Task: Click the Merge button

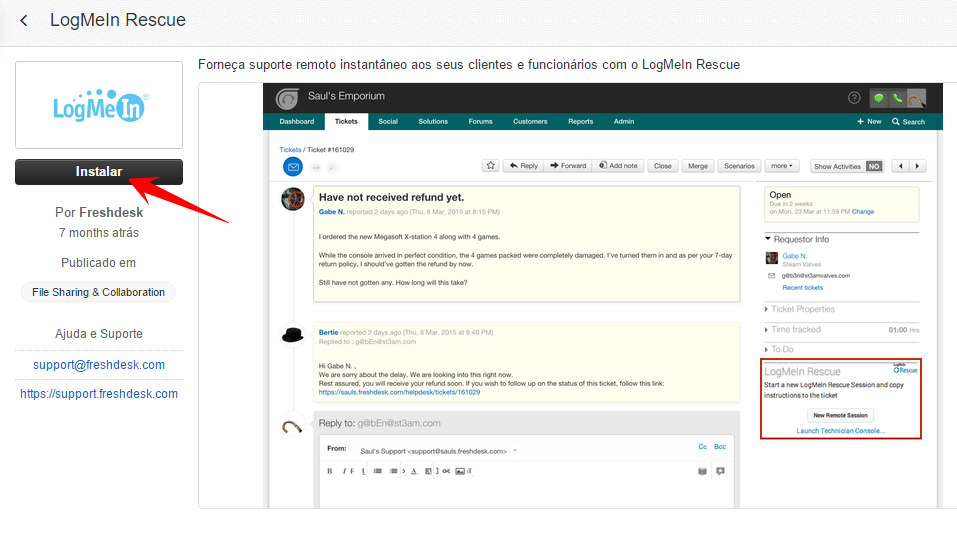Action: [x=698, y=166]
